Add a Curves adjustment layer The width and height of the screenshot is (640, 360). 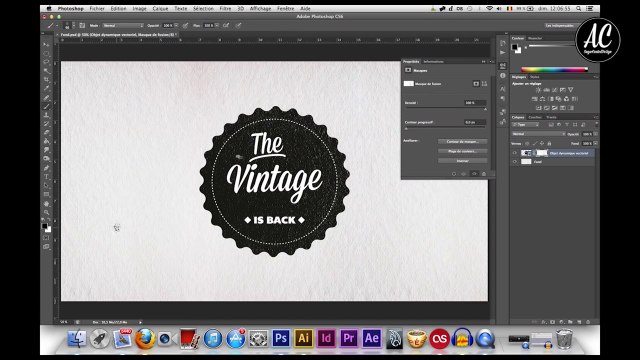click(555, 90)
